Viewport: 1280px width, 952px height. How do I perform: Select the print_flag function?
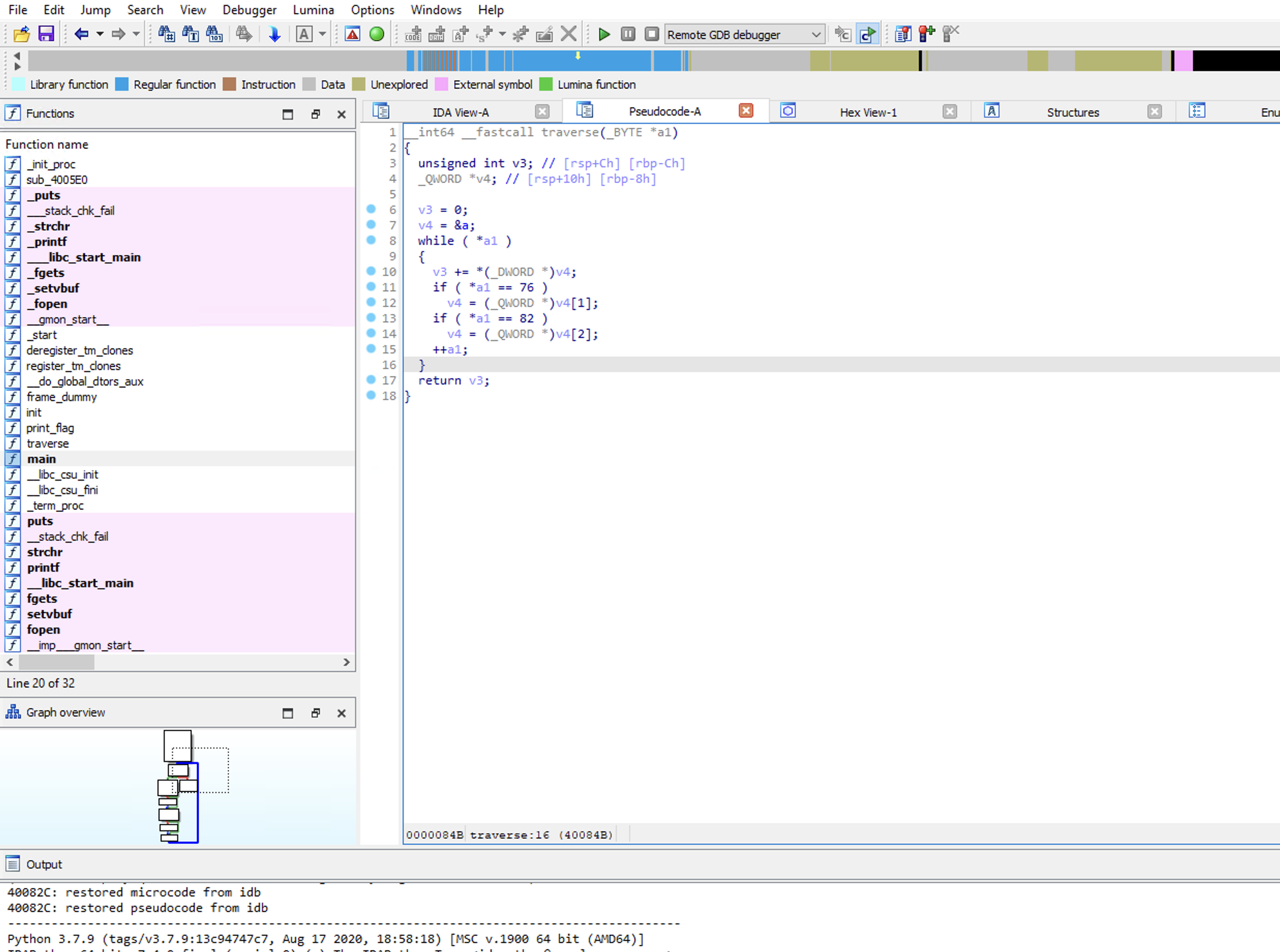click(50, 428)
